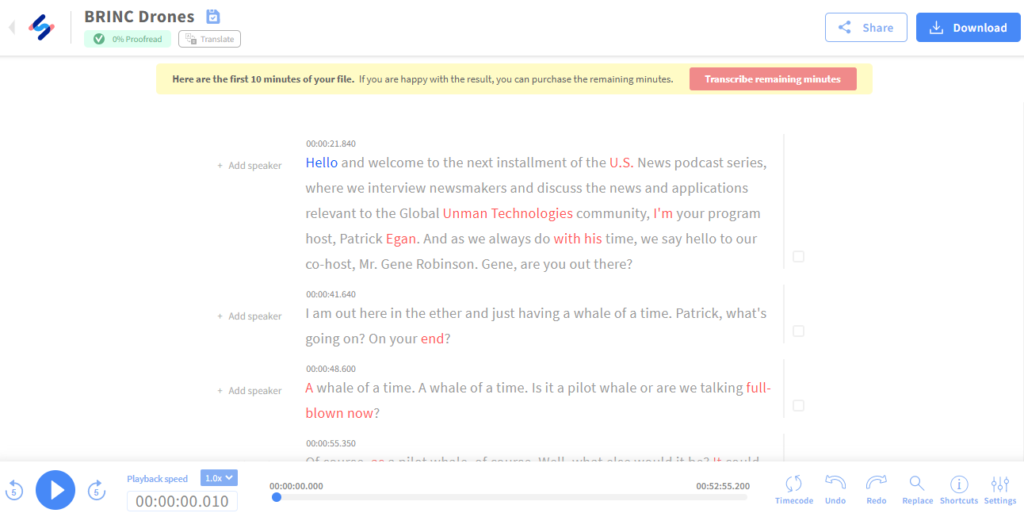1024x513 pixels.
Task: Open the Shortcuts info icon
Action: (x=959, y=490)
